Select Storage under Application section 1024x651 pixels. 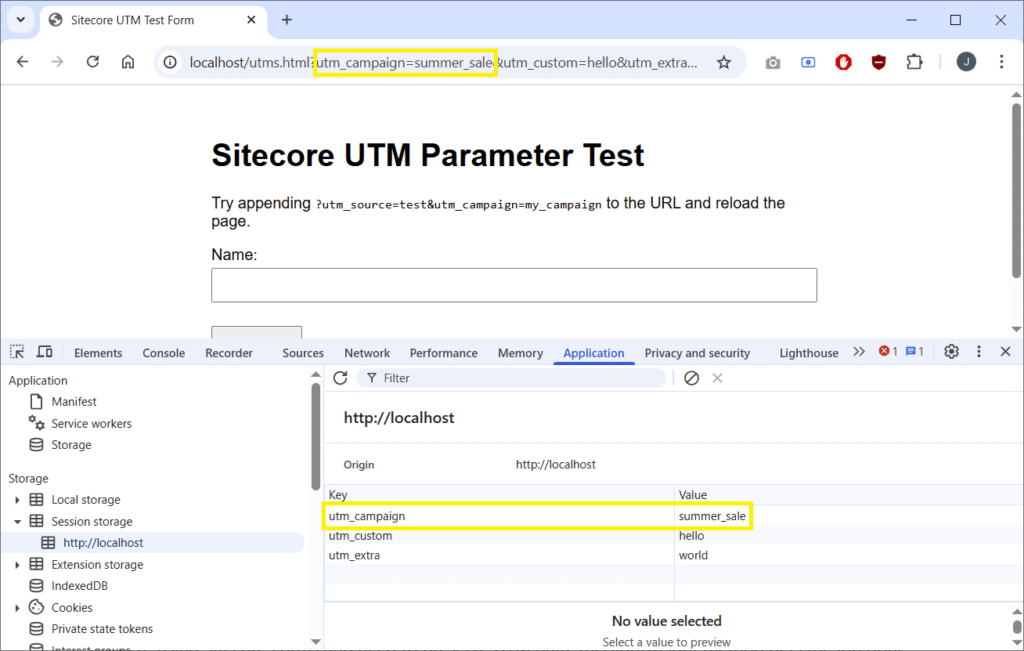click(x=71, y=445)
